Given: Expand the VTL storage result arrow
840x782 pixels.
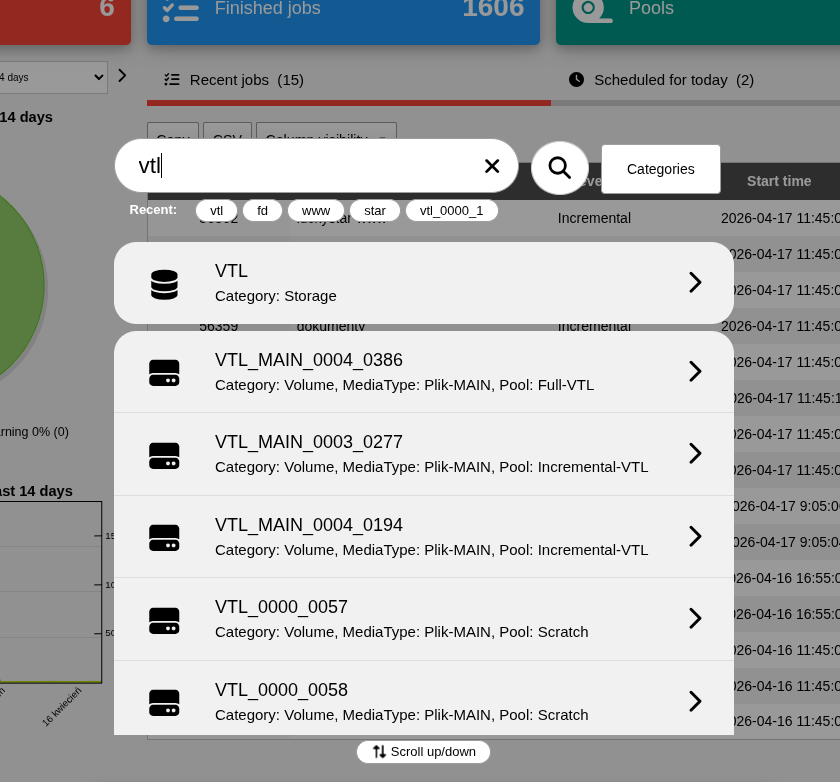Looking at the screenshot, I should (x=695, y=283).
